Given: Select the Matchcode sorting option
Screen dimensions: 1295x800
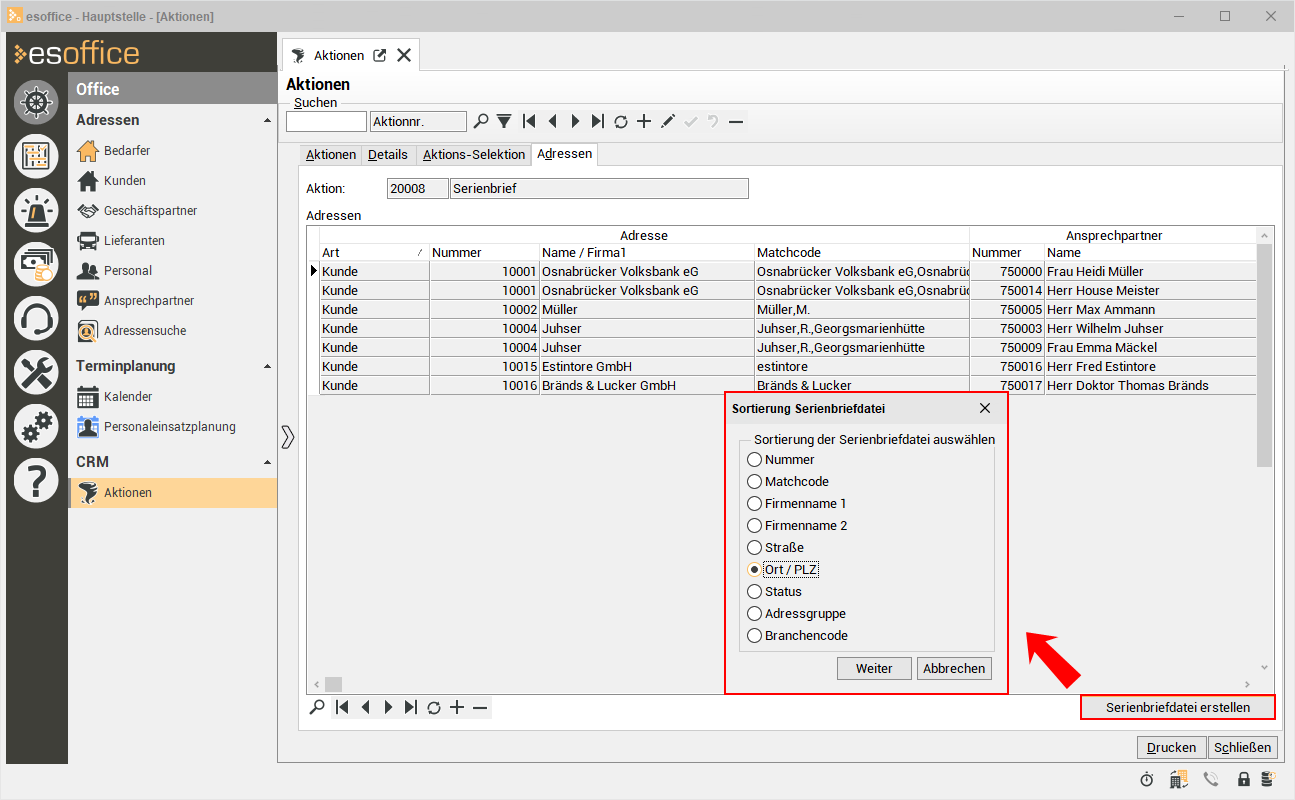Looking at the screenshot, I should coord(788,482).
